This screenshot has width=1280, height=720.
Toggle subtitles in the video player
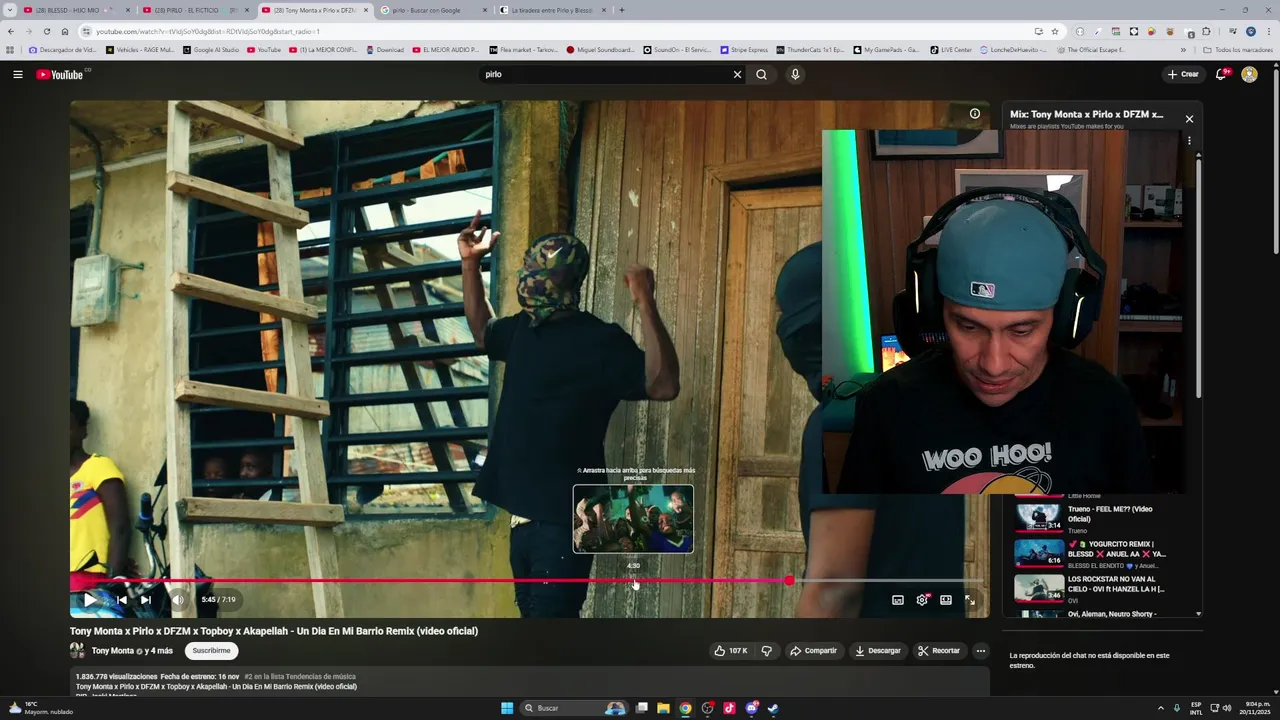897,600
